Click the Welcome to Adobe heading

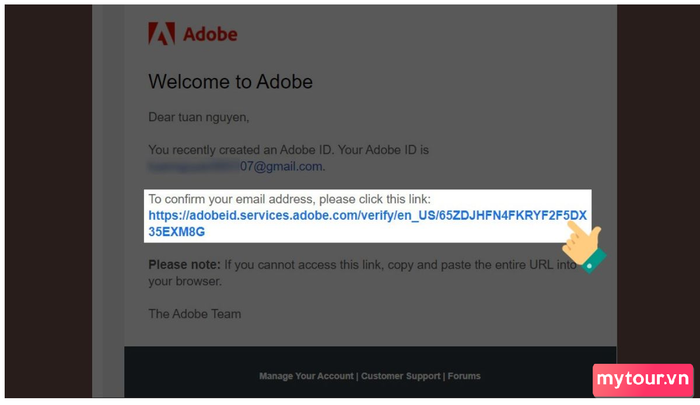pyautogui.click(x=230, y=82)
